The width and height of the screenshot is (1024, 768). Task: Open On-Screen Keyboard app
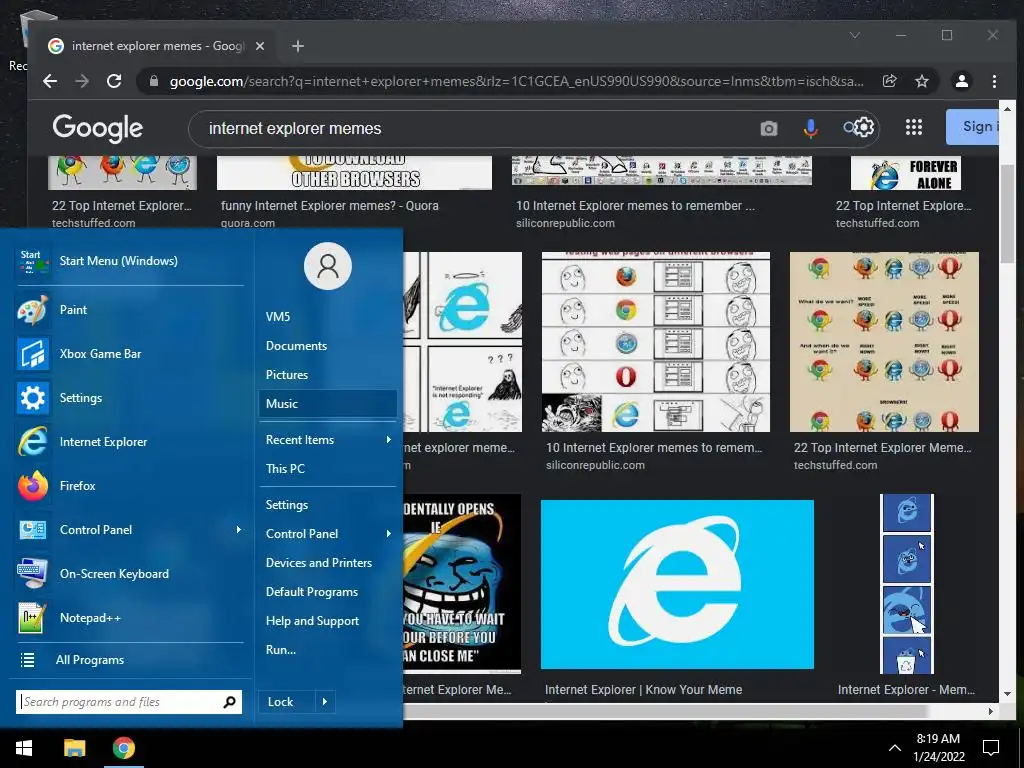tap(129, 573)
